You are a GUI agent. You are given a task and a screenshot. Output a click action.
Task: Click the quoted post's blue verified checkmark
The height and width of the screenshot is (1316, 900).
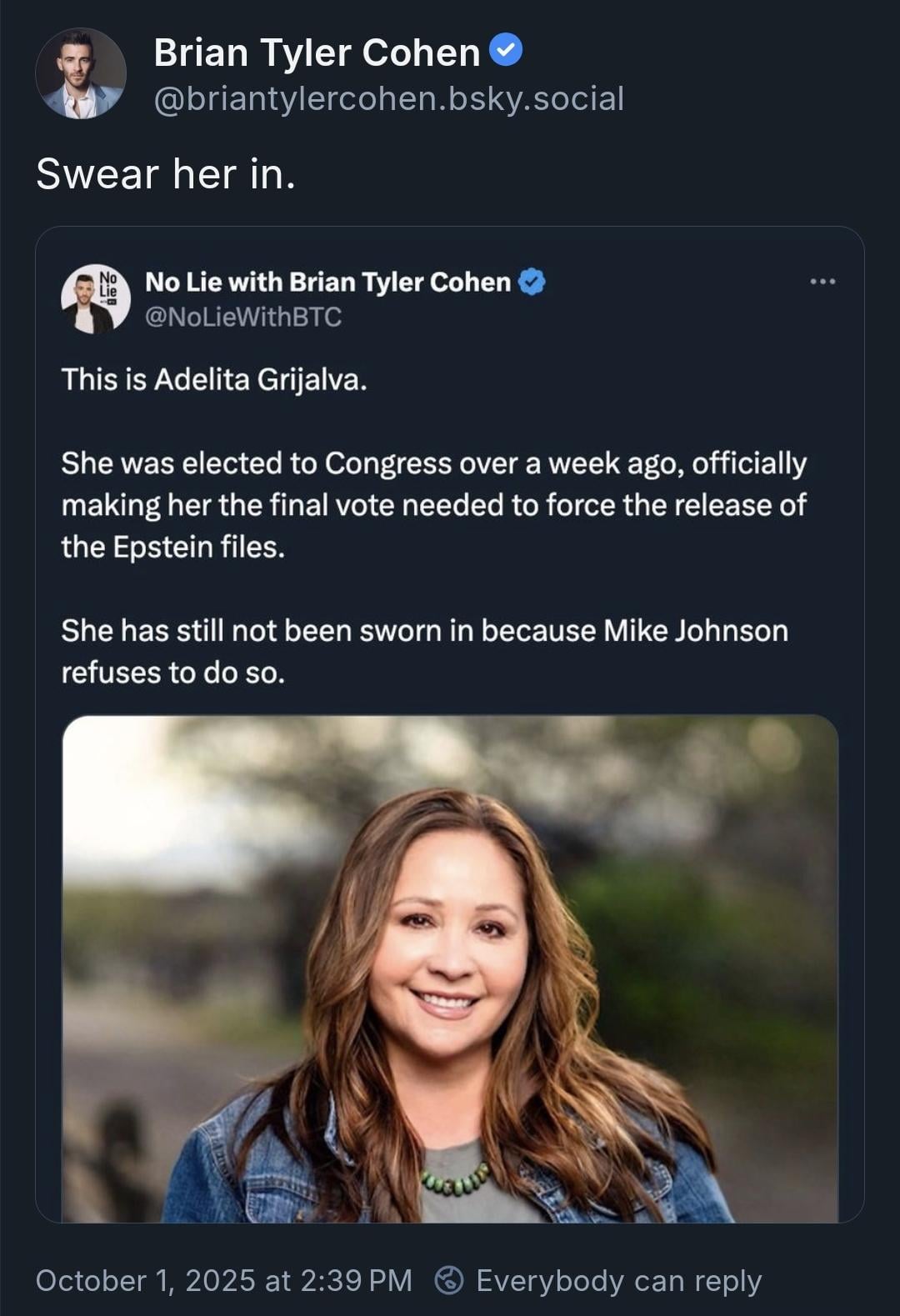pos(532,283)
